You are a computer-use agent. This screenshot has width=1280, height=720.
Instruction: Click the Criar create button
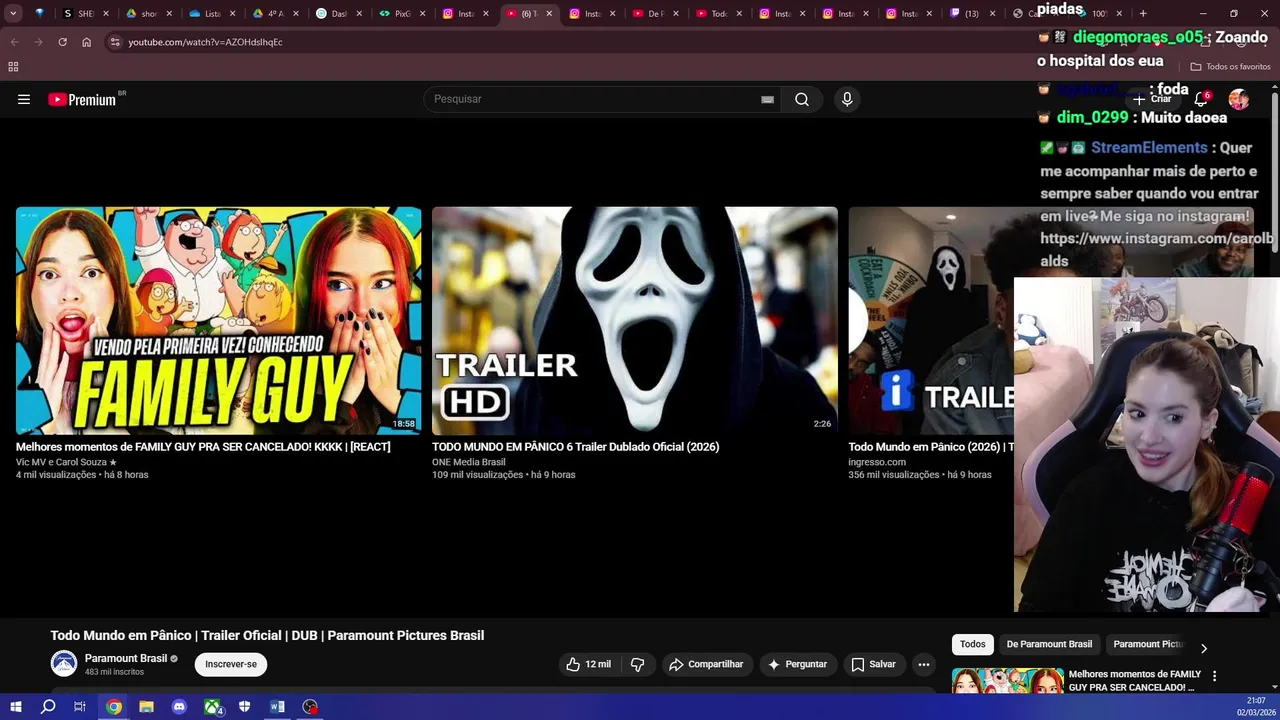click(x=1152, y=99)
